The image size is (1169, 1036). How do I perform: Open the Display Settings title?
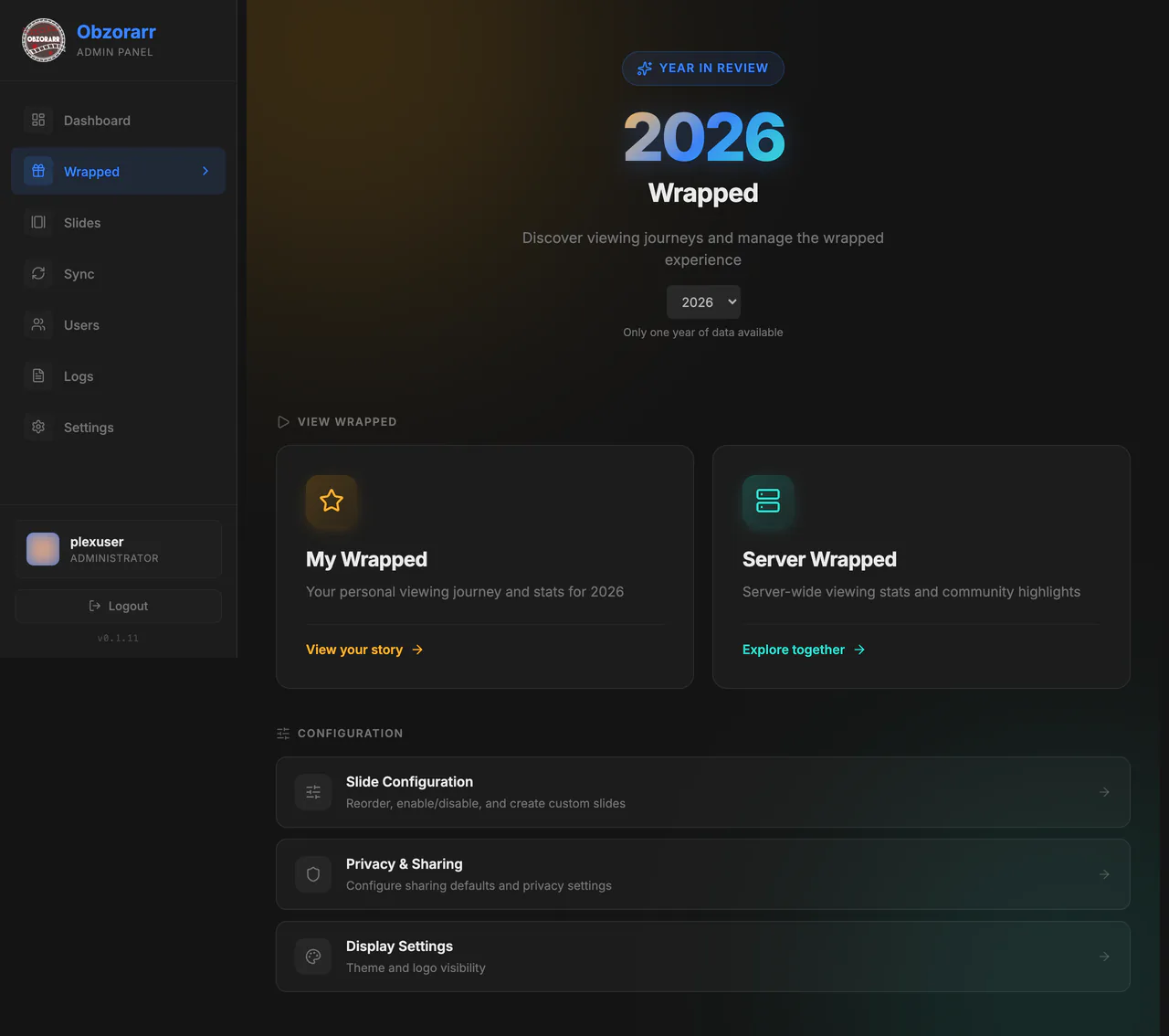(x=399, y=946)
